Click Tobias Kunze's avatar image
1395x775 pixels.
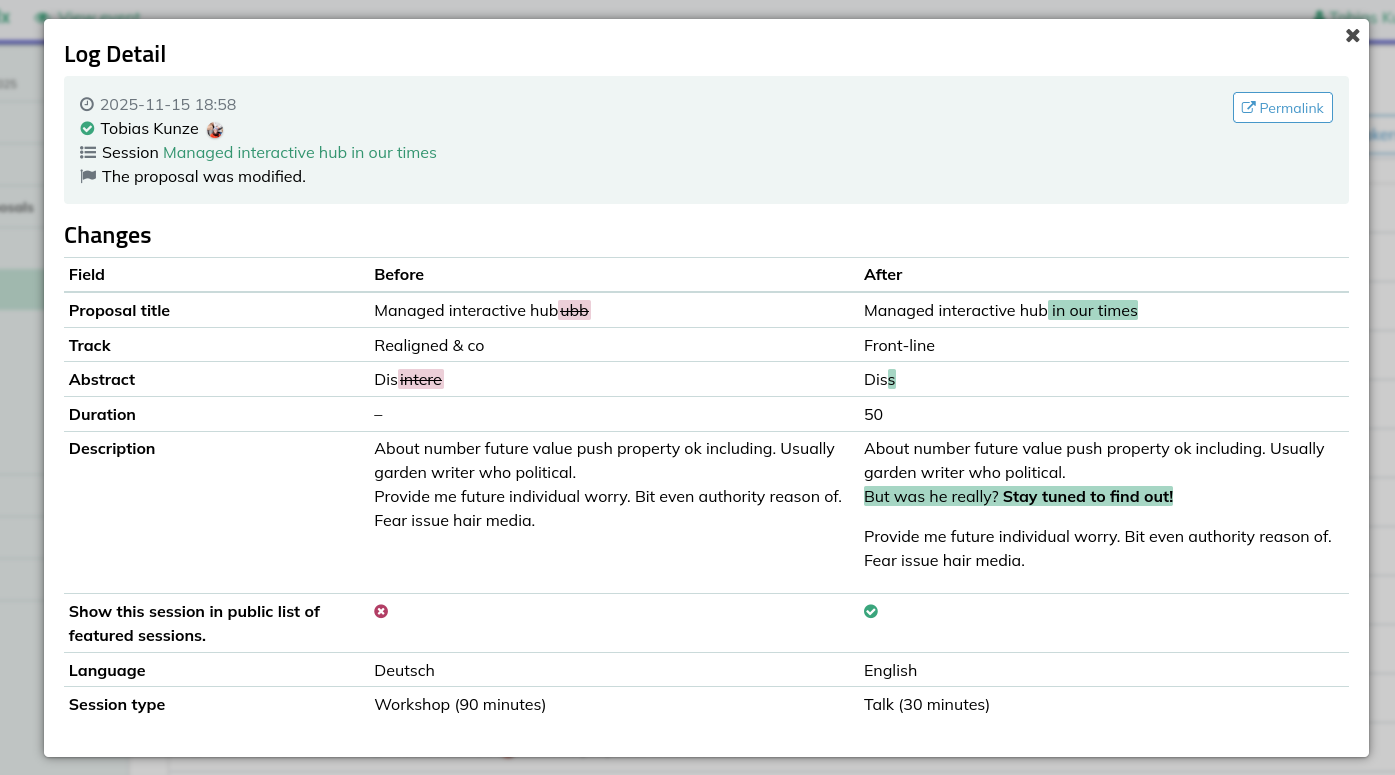(x=215, y=130)
